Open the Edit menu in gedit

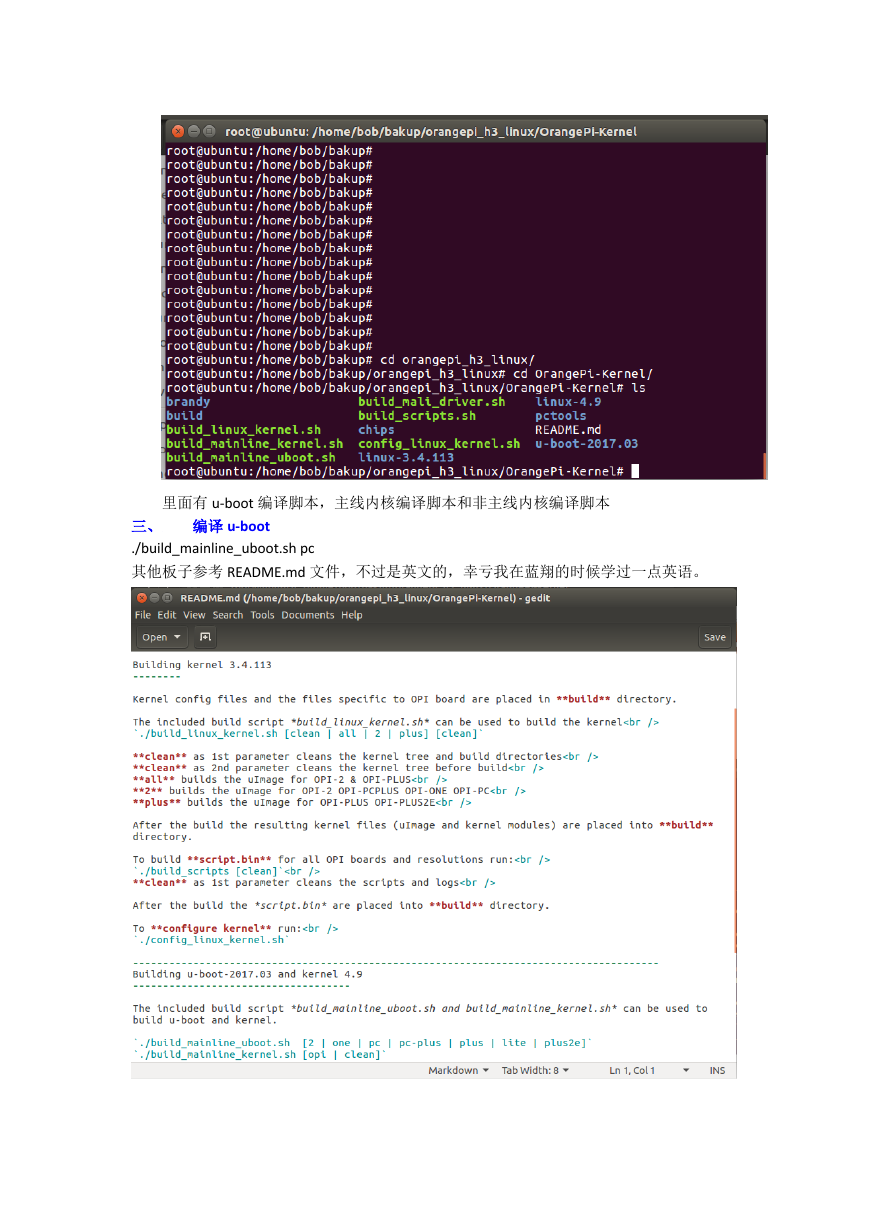(x=167, y=615)
